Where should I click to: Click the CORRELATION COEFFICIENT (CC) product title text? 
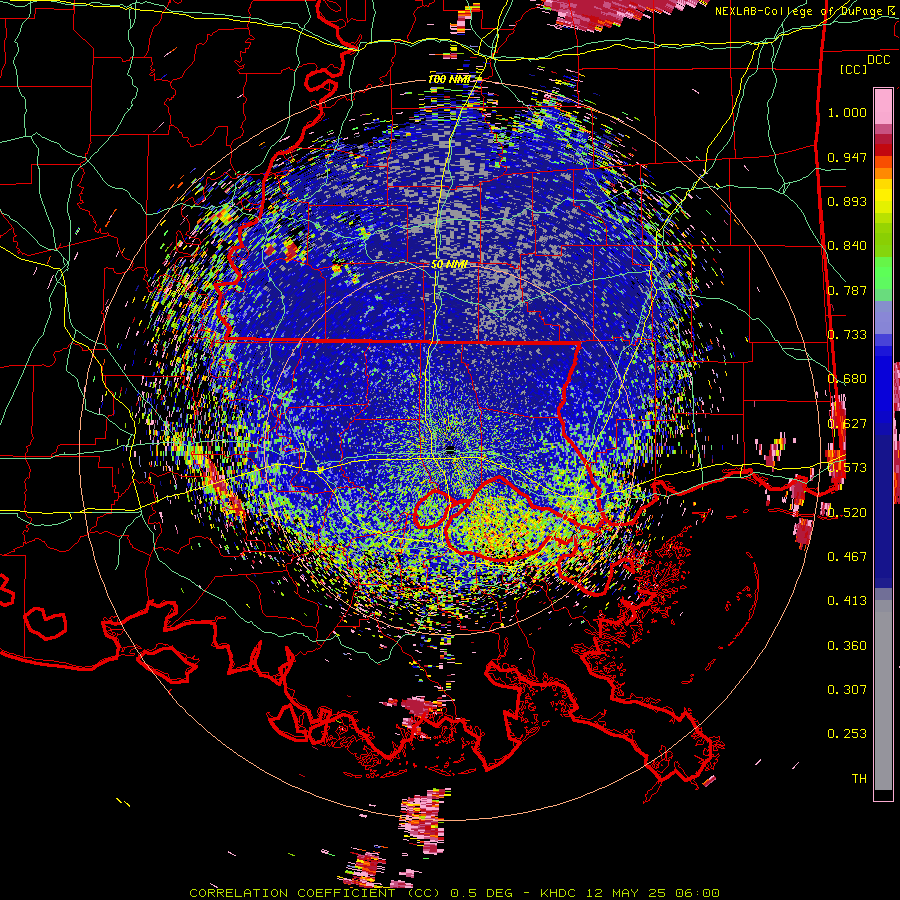pos(315,893)
